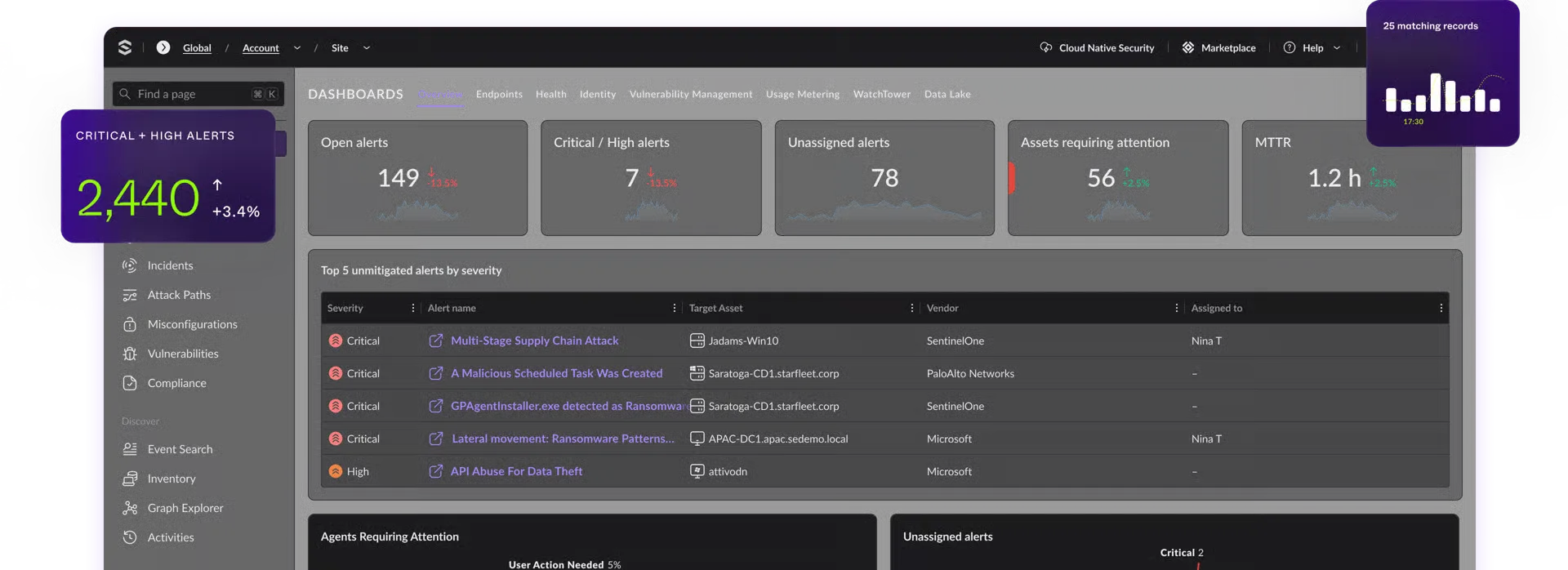Open the Graph Explorer sidebar icon

click(x=130, y=508)
